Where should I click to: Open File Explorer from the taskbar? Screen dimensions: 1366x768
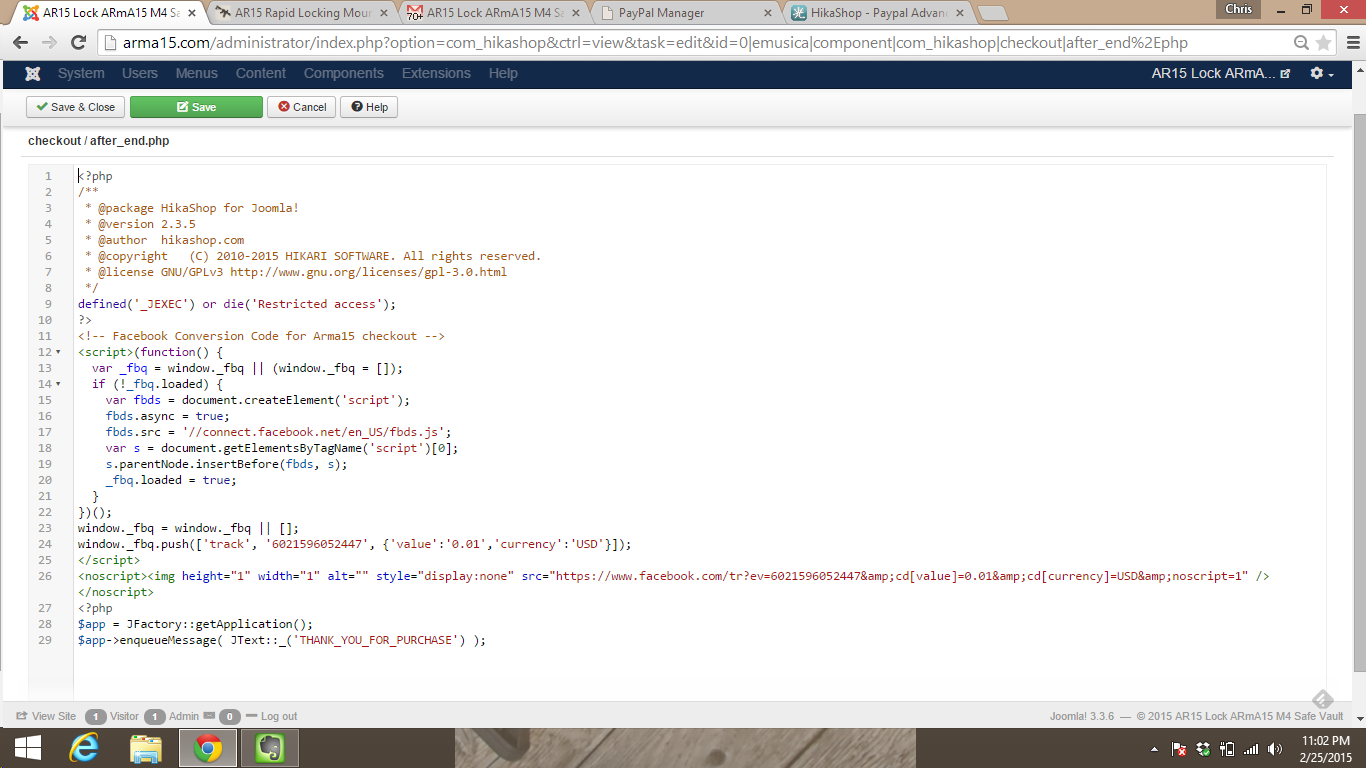pyautogui.click(x=146, y=748)
